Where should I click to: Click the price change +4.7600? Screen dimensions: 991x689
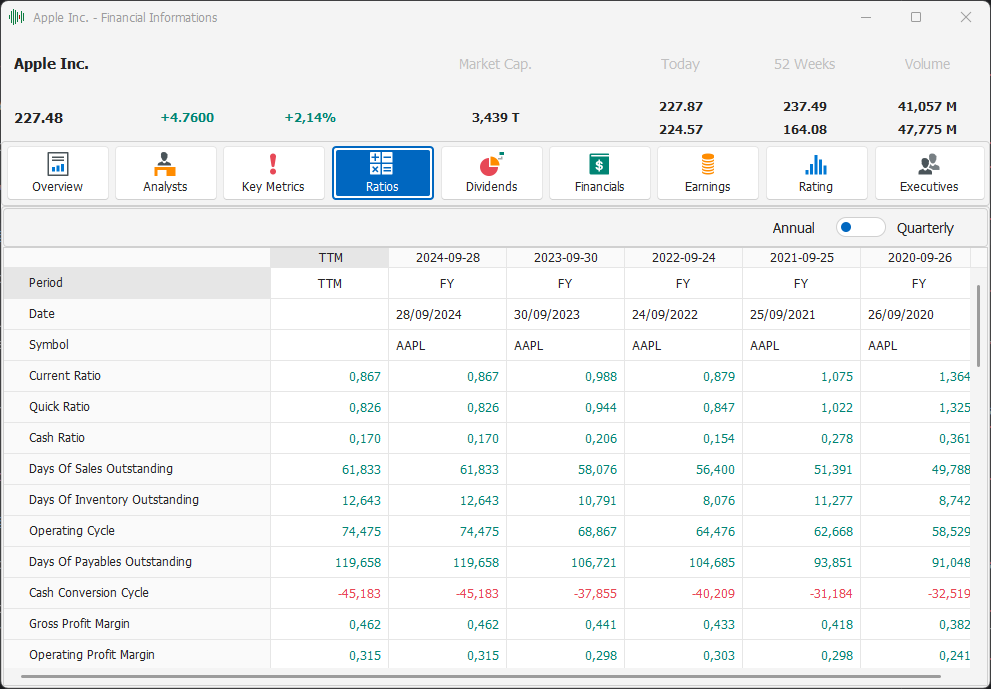(187, 118)
